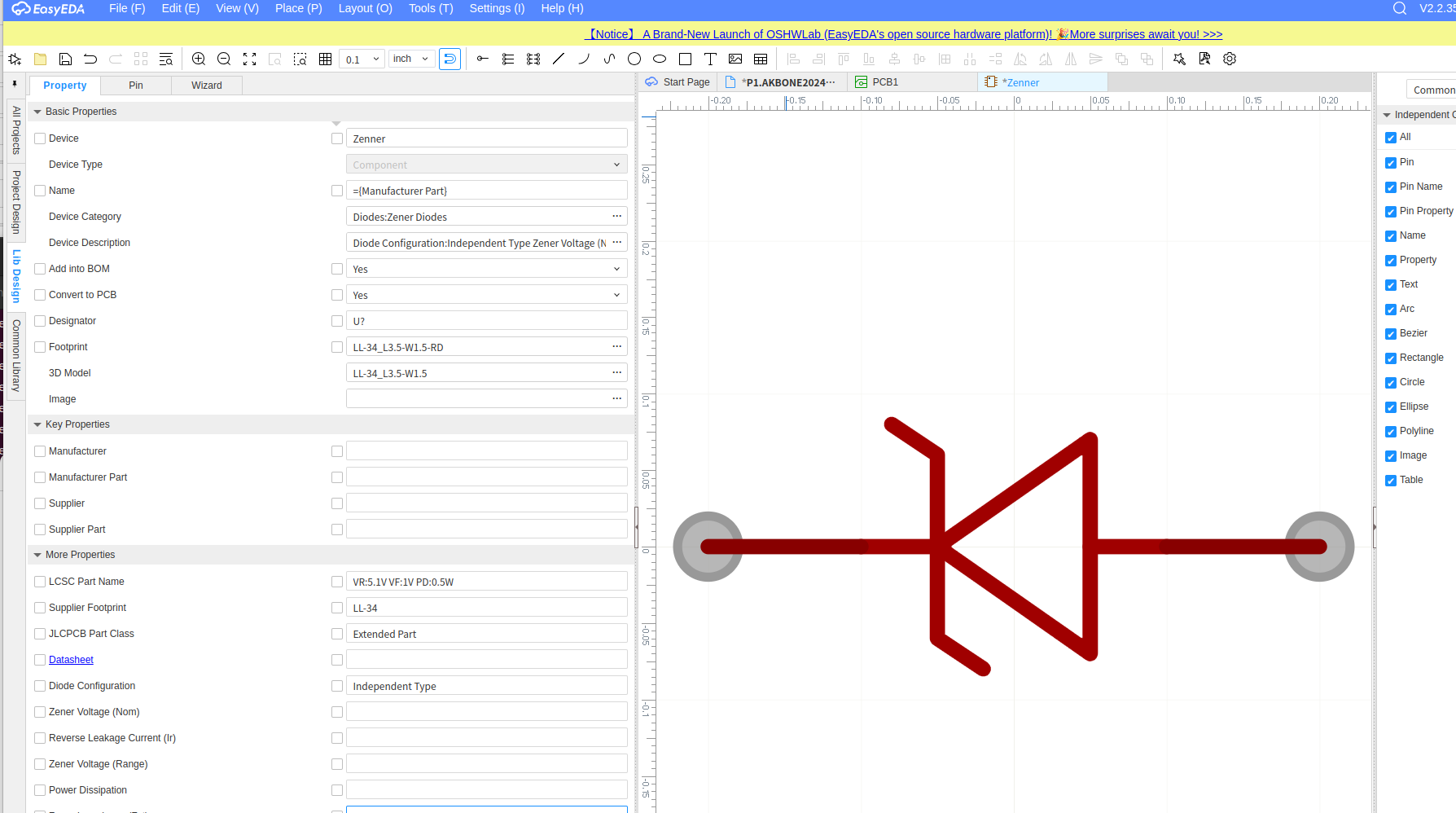Open the settings gear in the toolbar
Screen dimensions: 1456x813
1230,59
